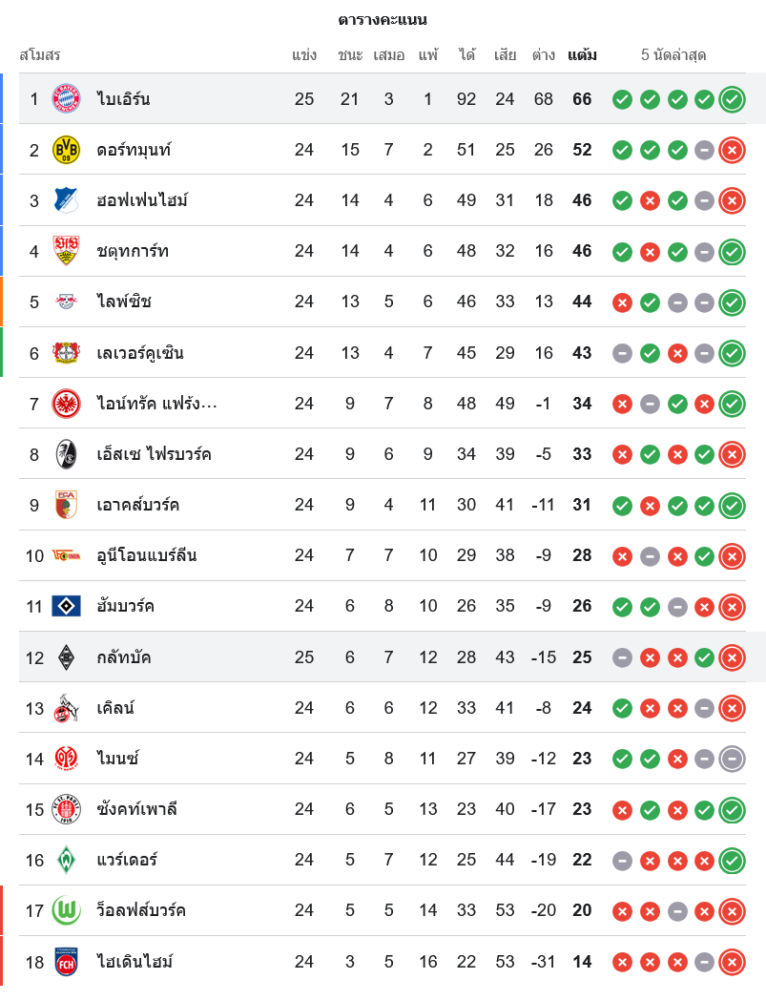Click the Wolfsburg green W logo
Screen dimensions: 766x1000
click(66, 910)
